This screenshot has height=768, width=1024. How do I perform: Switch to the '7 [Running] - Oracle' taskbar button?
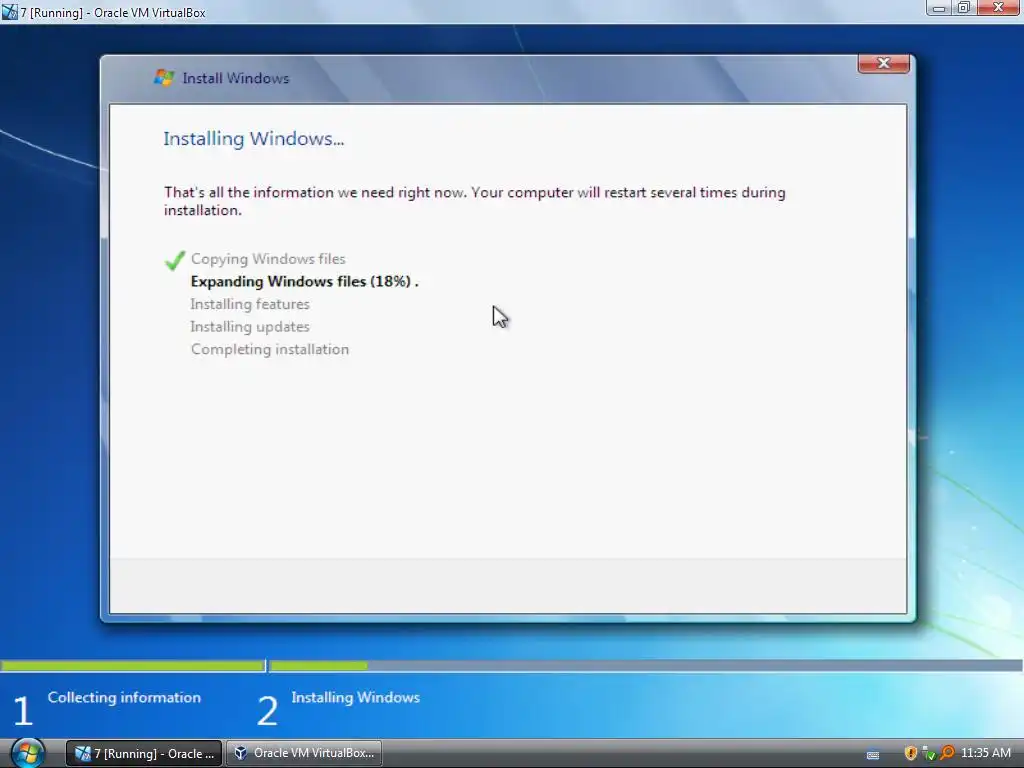pos(144,753)
